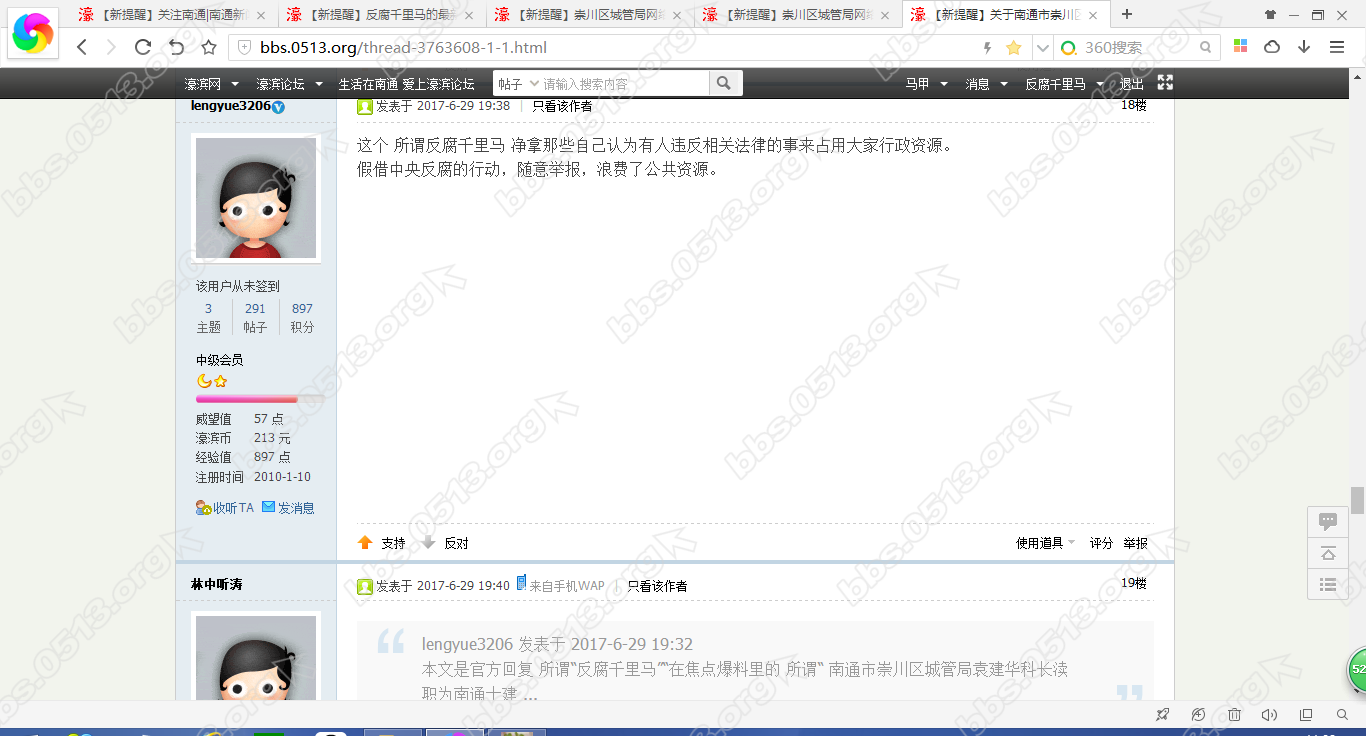
Task: Expand the 使用道具 dropdown
Action: tap(1045, 543)
